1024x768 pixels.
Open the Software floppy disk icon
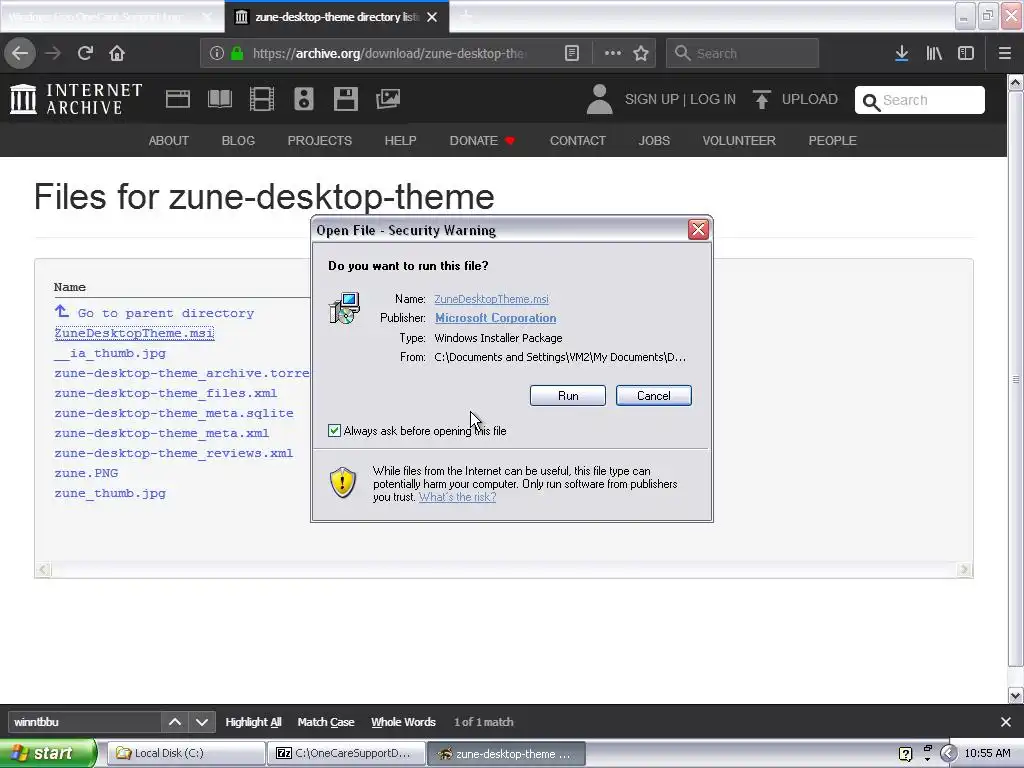pos(345,99)
